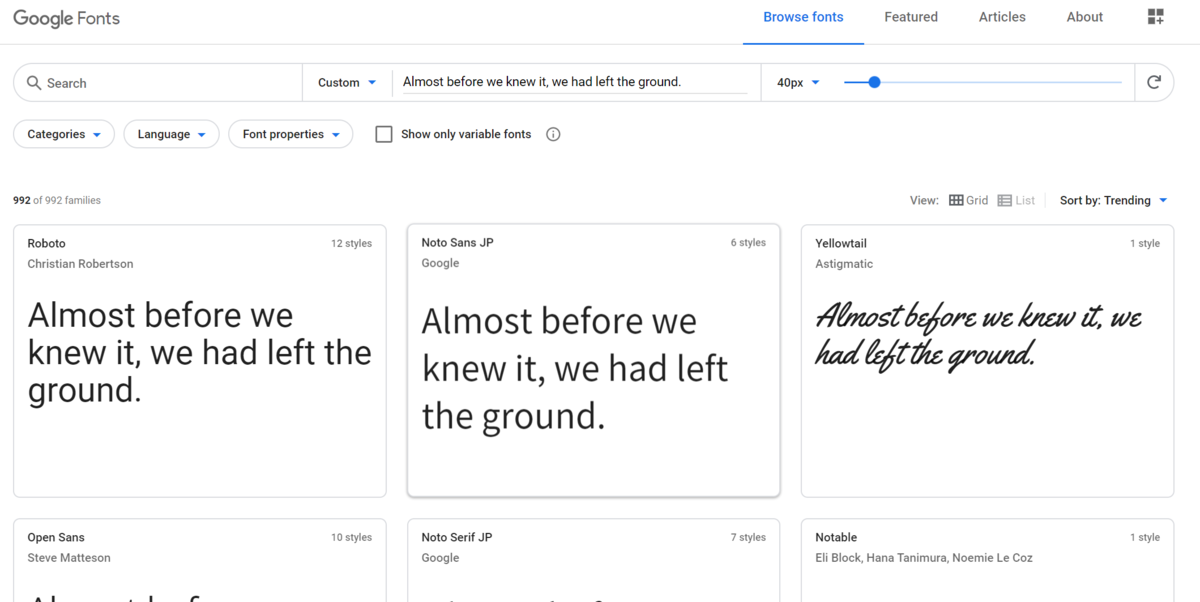Click Google author under Noto Serif JP
This screenshot has width=1200, height=602.
[440, 558]
